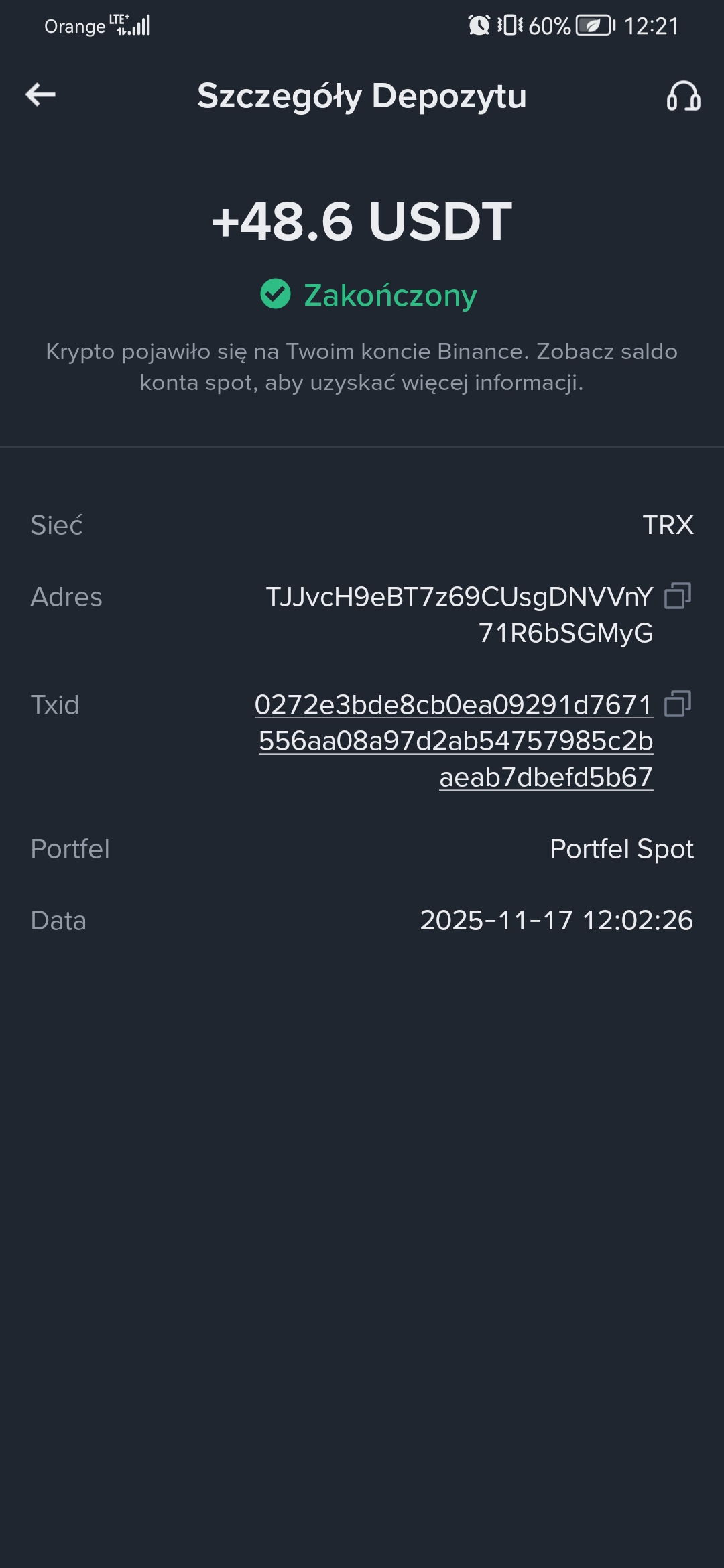
Task: Tap the TRX network value
Action: coord(668,525)
